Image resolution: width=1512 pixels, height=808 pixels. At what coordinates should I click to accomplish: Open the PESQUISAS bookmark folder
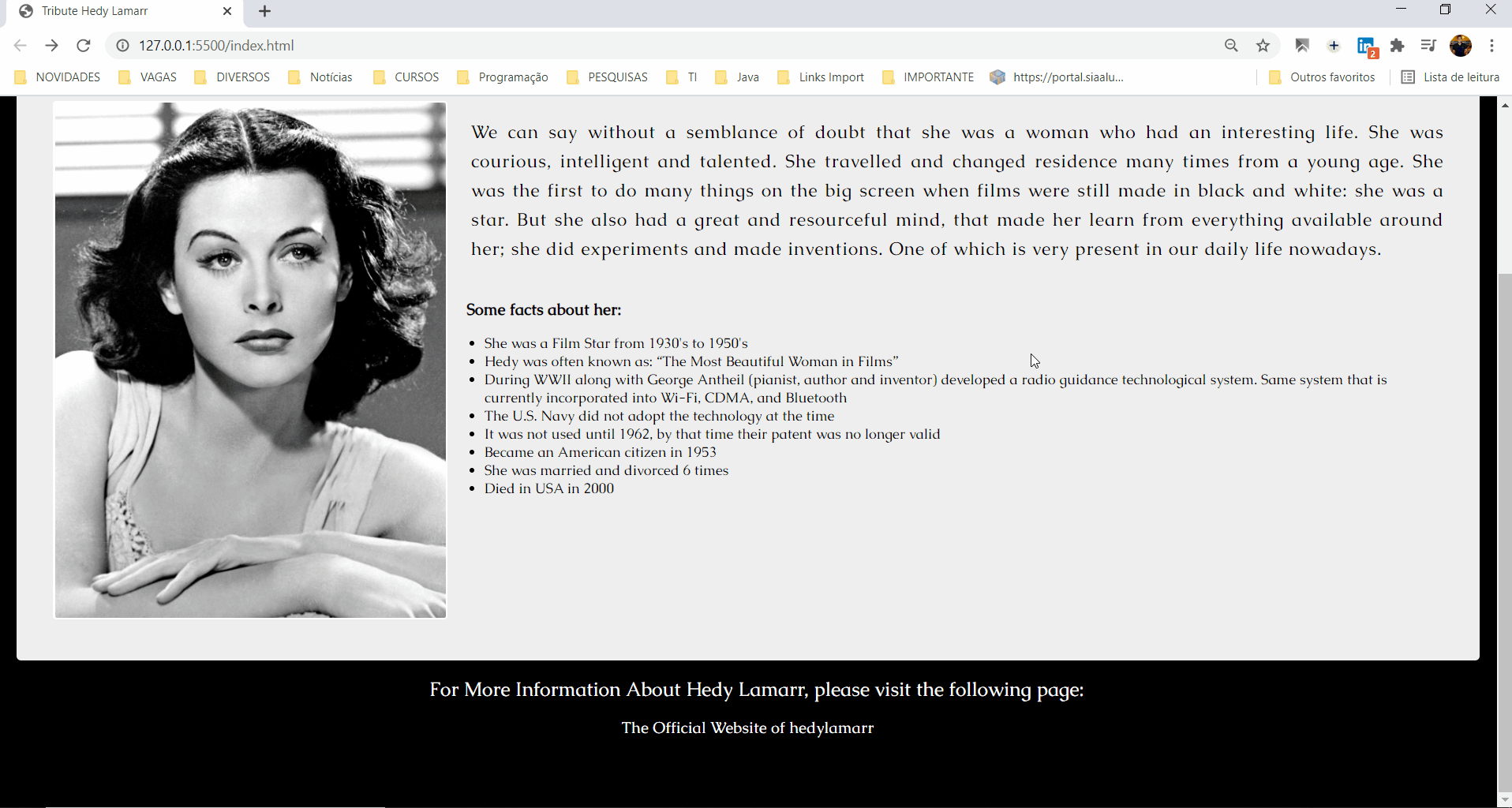click(608, 77)
